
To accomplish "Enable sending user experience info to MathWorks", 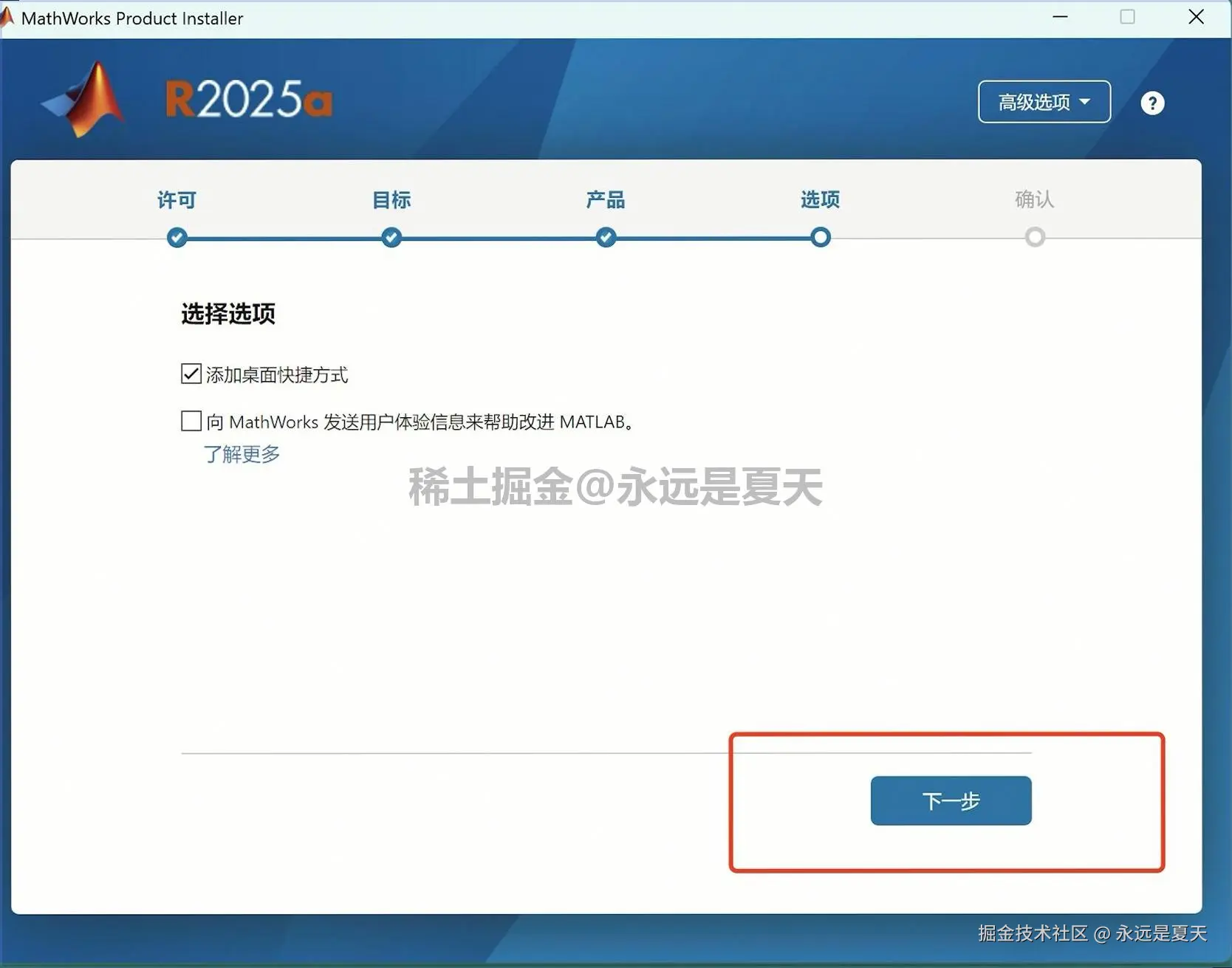I will pyautogui.click(x=191, y=420).
